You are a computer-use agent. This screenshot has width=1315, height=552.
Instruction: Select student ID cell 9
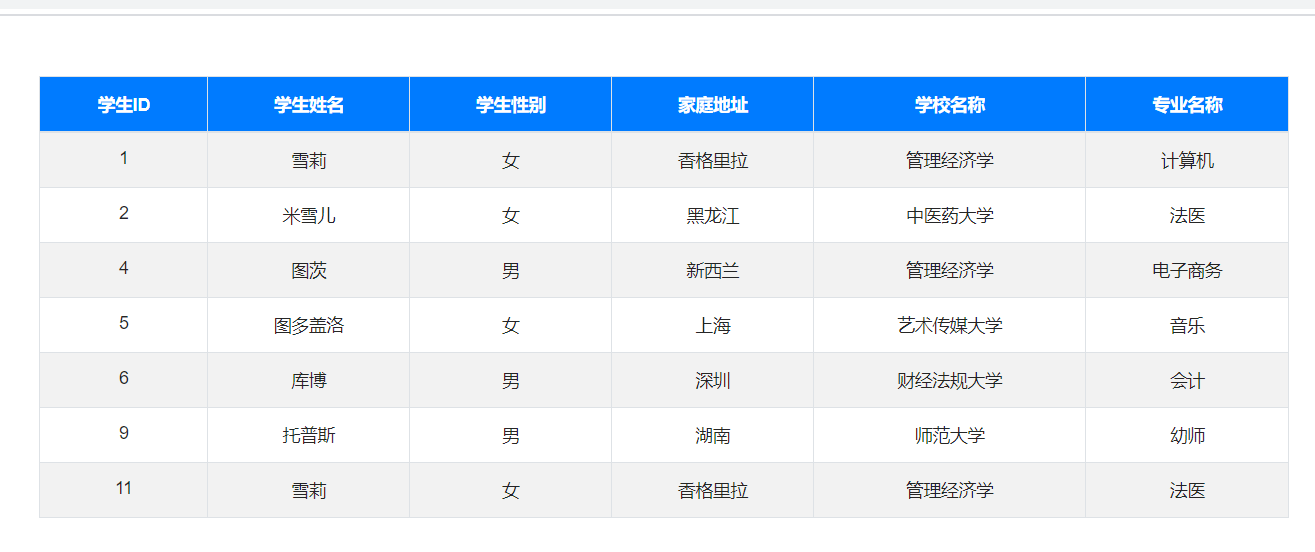[124, 435]
